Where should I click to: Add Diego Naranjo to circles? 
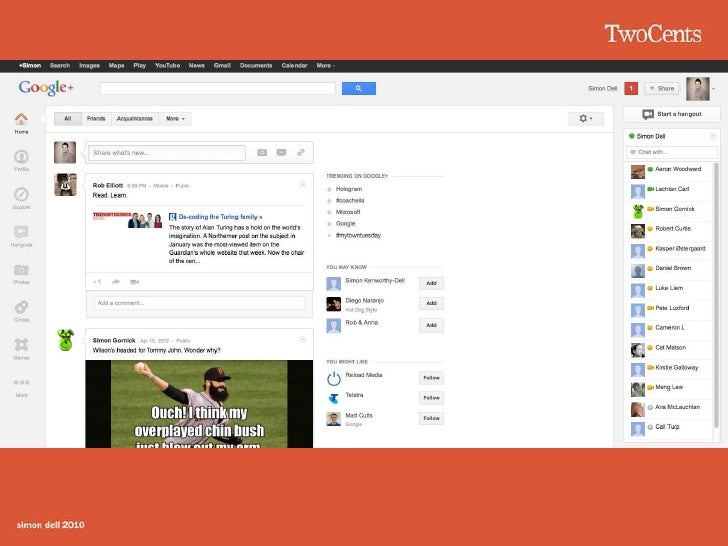[x=431, y=303]
